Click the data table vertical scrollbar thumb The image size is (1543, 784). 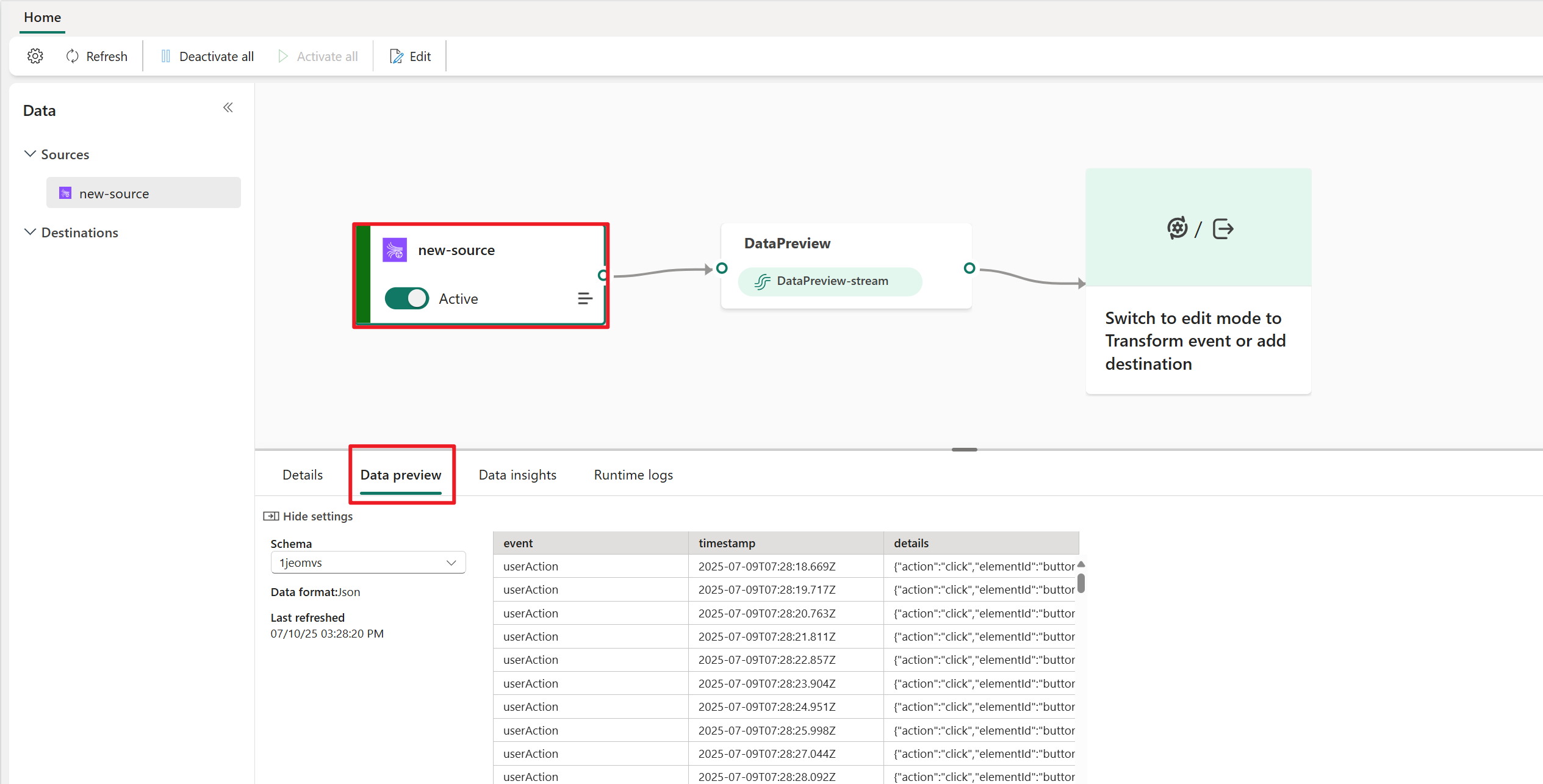(1081, 583)
